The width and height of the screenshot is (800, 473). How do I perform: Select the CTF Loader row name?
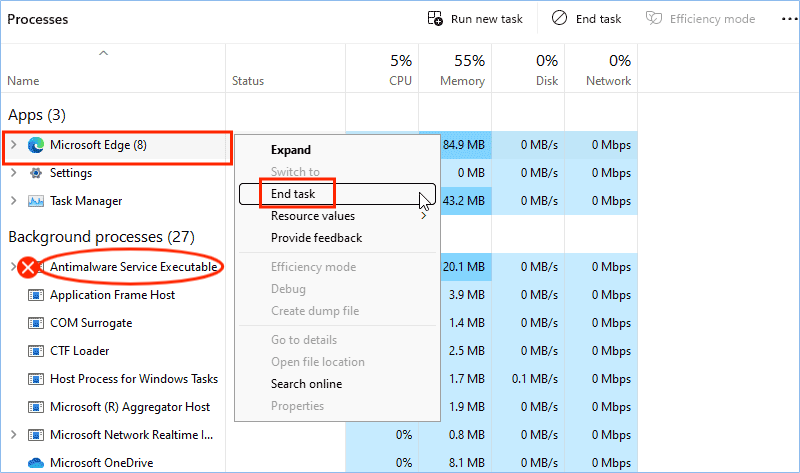(80, 351)
